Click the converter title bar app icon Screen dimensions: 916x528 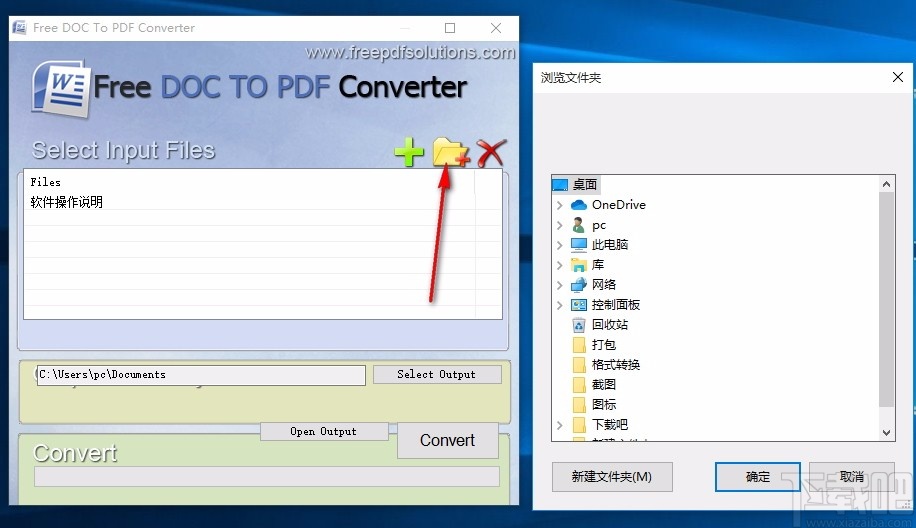pos(20,27)
